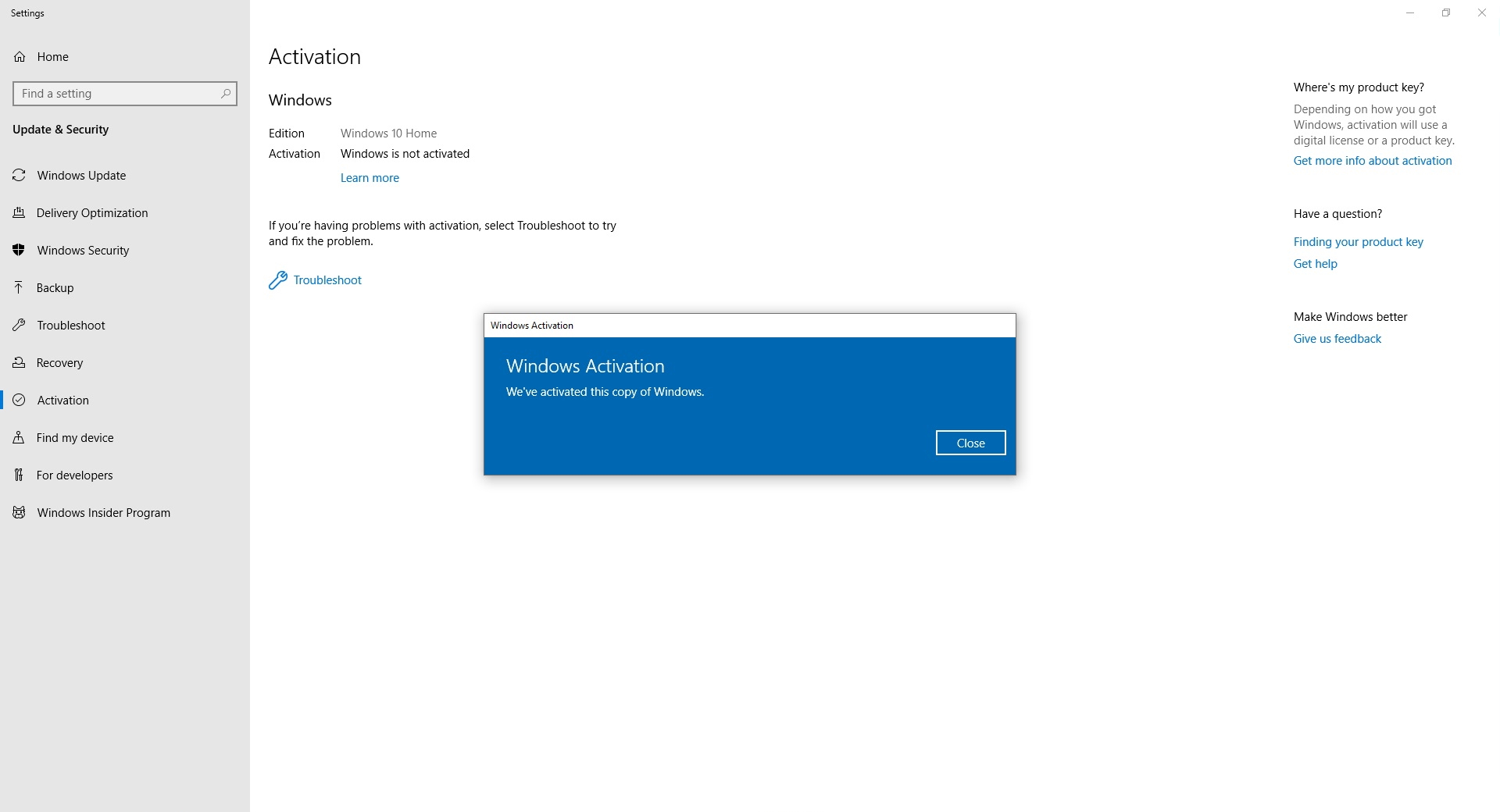This screenshot has width=1500, height=812.
Task: Close the Windows Activation dialog
Action: [970, 443]
